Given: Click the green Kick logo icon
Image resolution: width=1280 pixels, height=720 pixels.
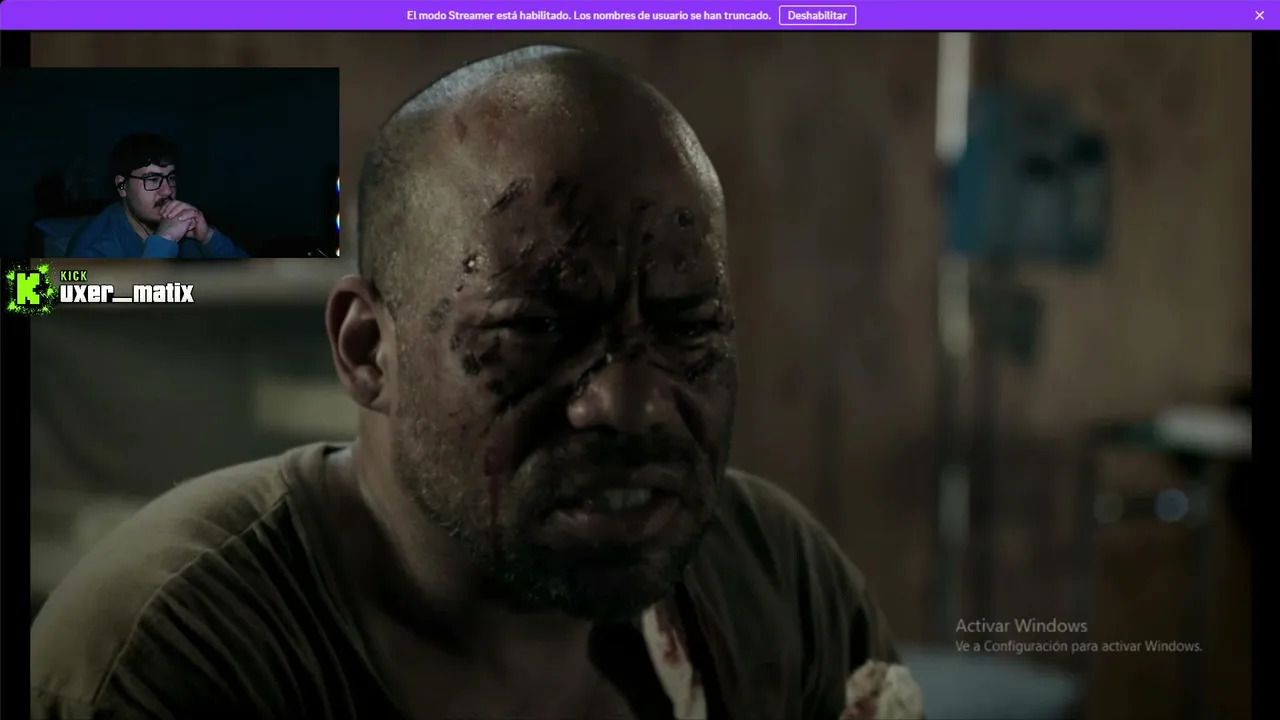Looking at the screenshot, I should (29, 290).
